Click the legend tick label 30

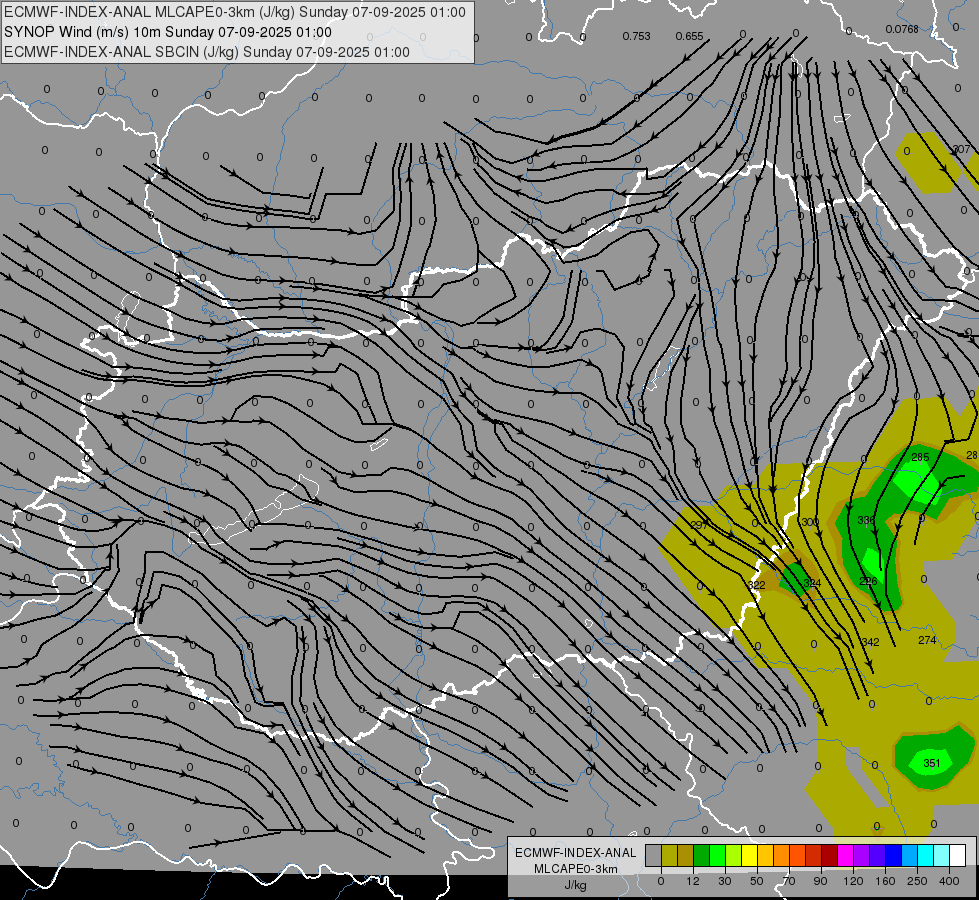coord(725,881)
